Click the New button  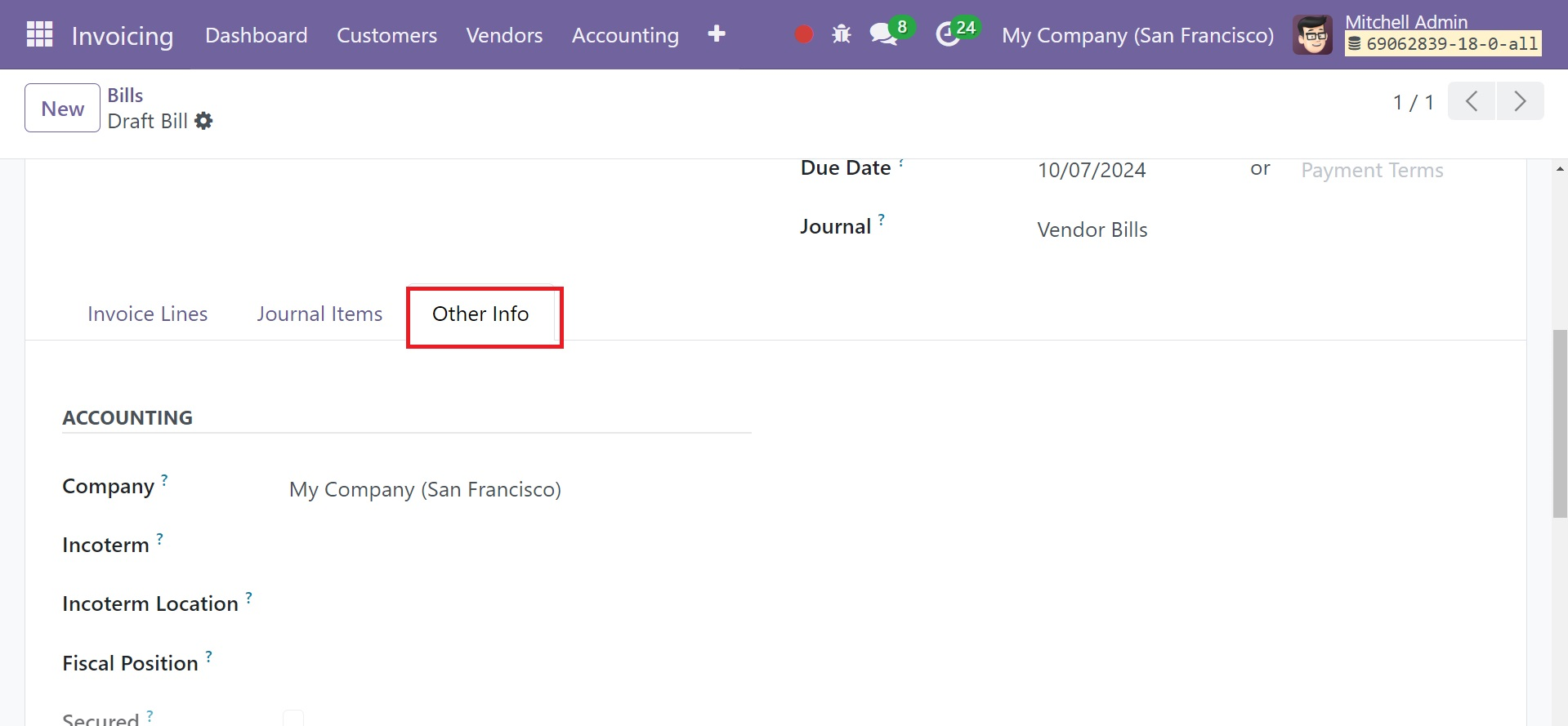point(62,108)
